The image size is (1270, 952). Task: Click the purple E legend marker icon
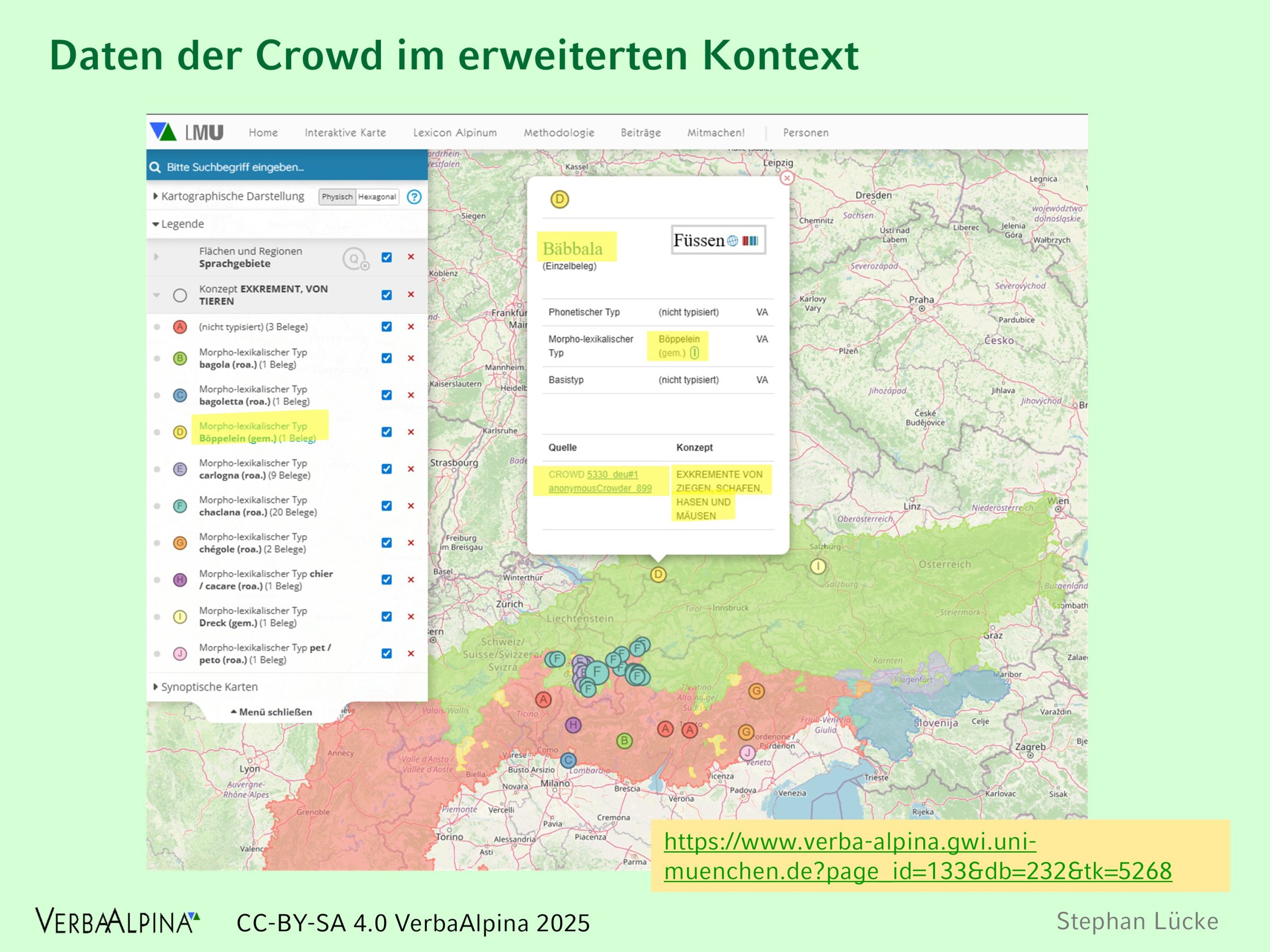tap(180, 470)
